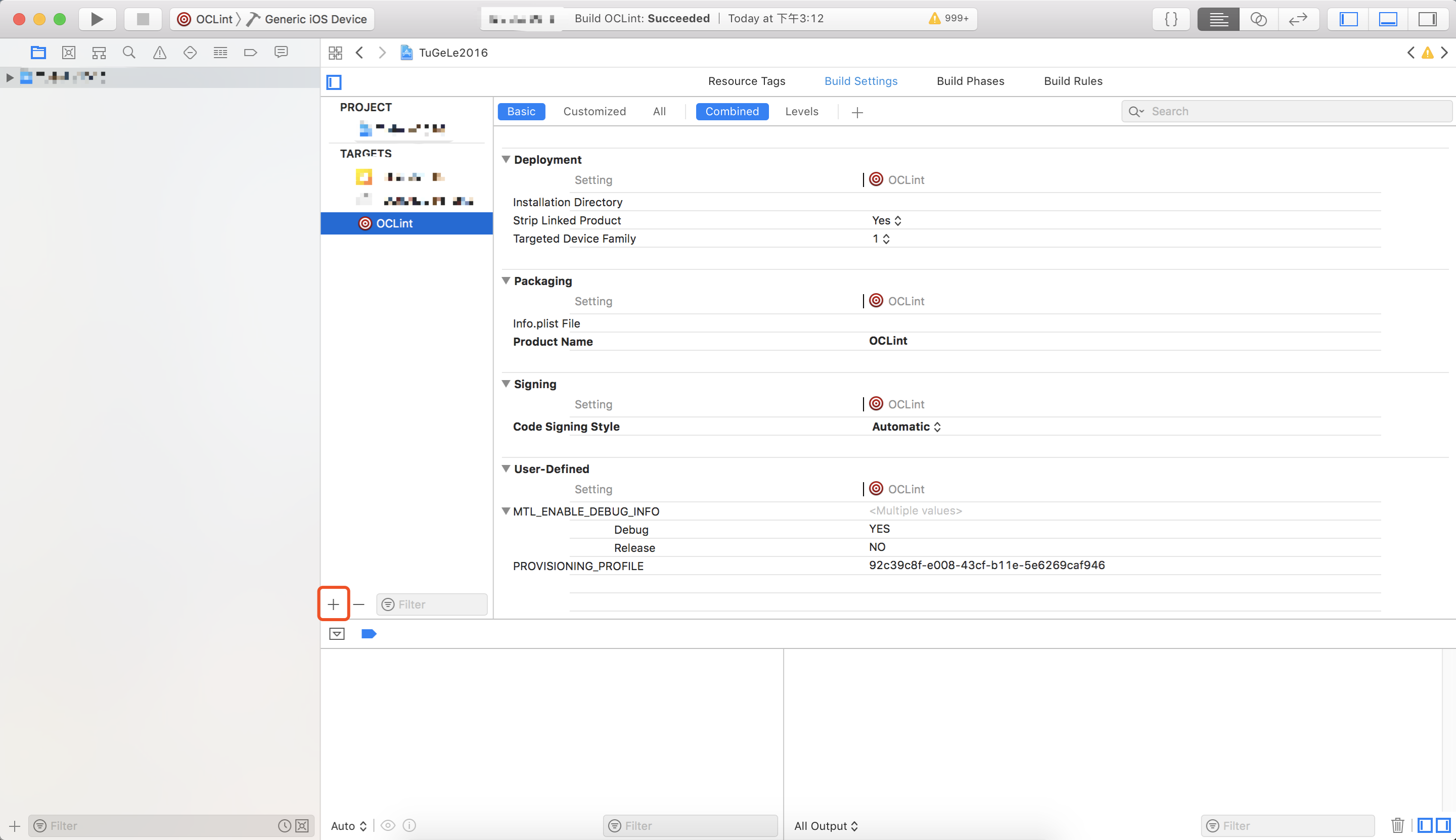Open the Find navigator magnifier icon
The height and width of the screenshot is (840, 1456).
[129, 53]
